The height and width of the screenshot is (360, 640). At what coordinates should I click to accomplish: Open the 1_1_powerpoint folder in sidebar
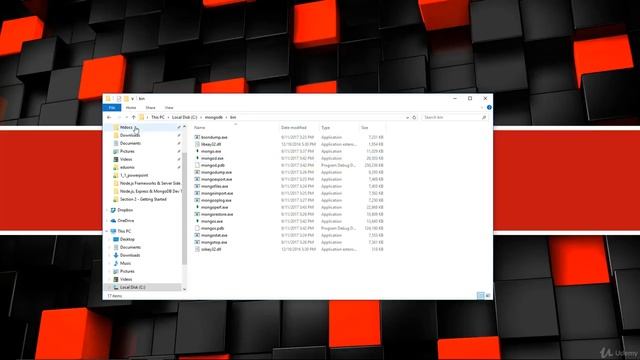point(134,175)
